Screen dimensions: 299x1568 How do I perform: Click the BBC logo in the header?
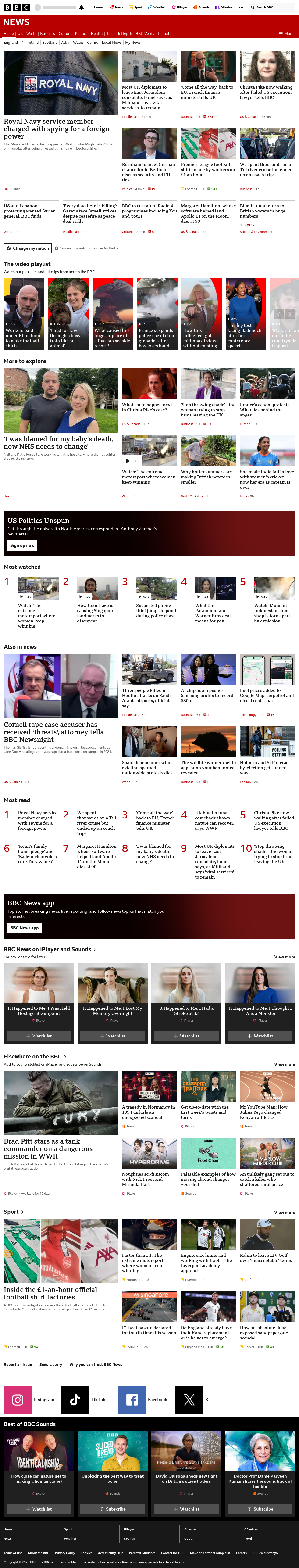click(16, 7)
